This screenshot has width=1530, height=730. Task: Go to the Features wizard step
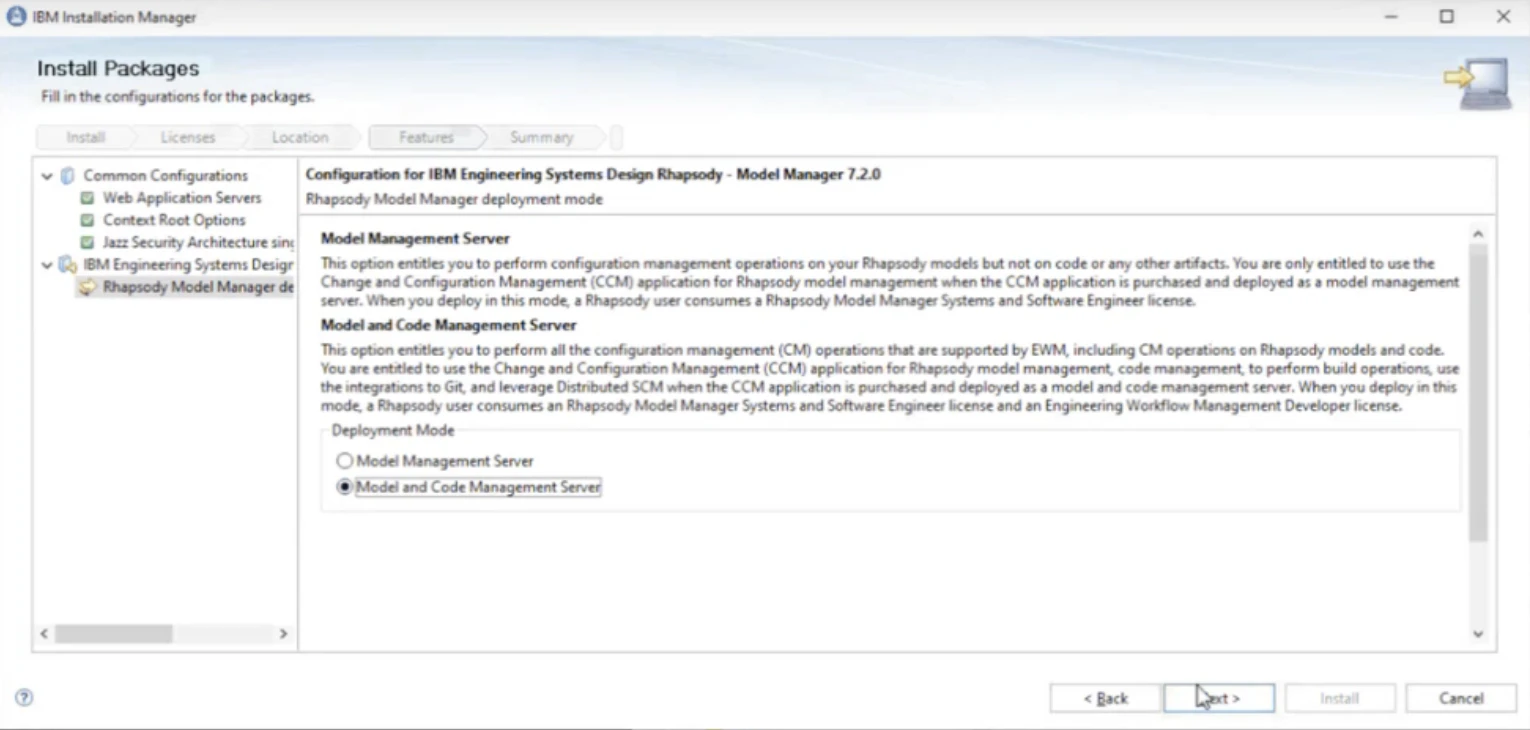click(x=426, y=137)
